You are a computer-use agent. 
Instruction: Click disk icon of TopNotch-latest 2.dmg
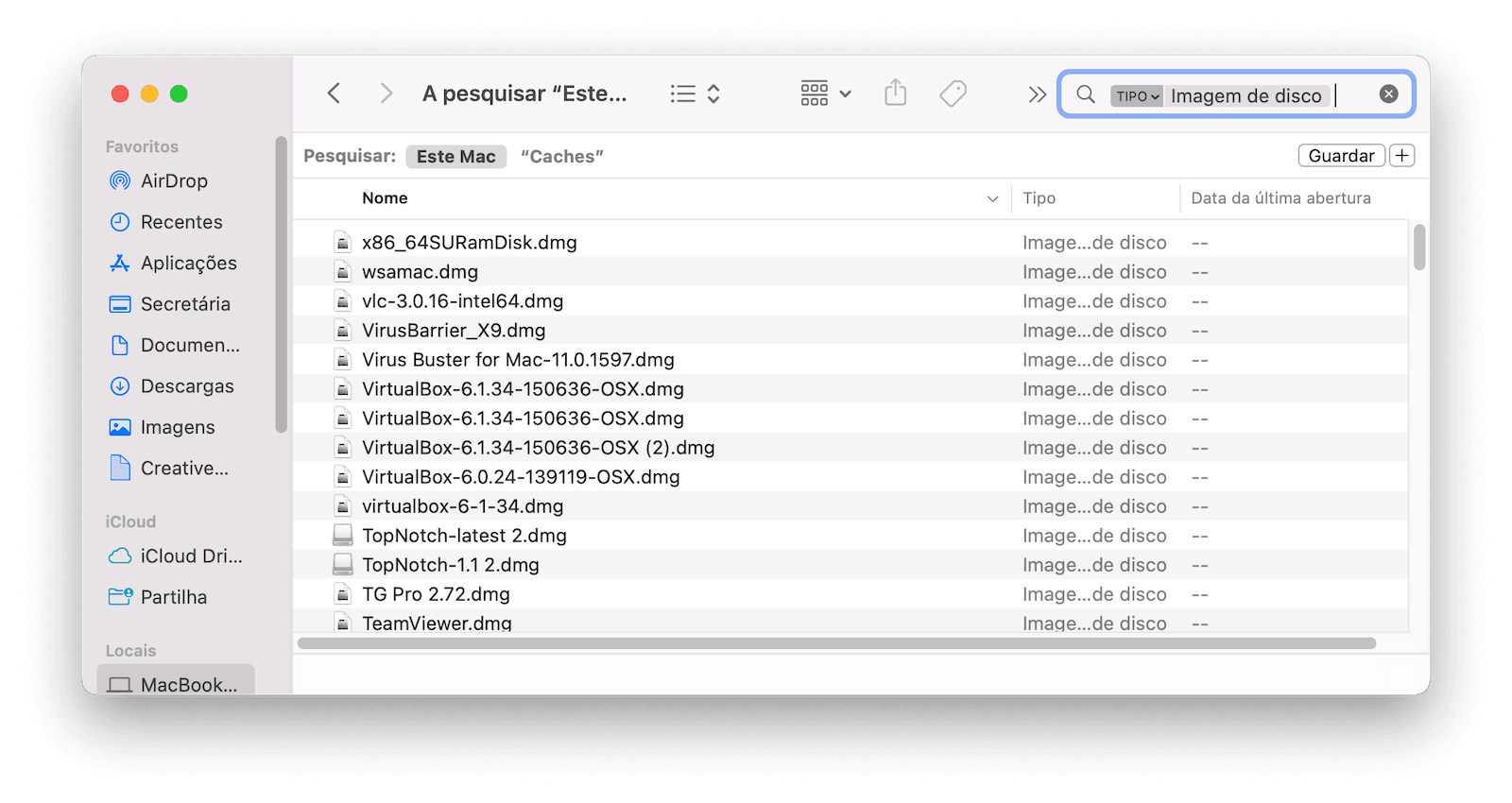343,536
